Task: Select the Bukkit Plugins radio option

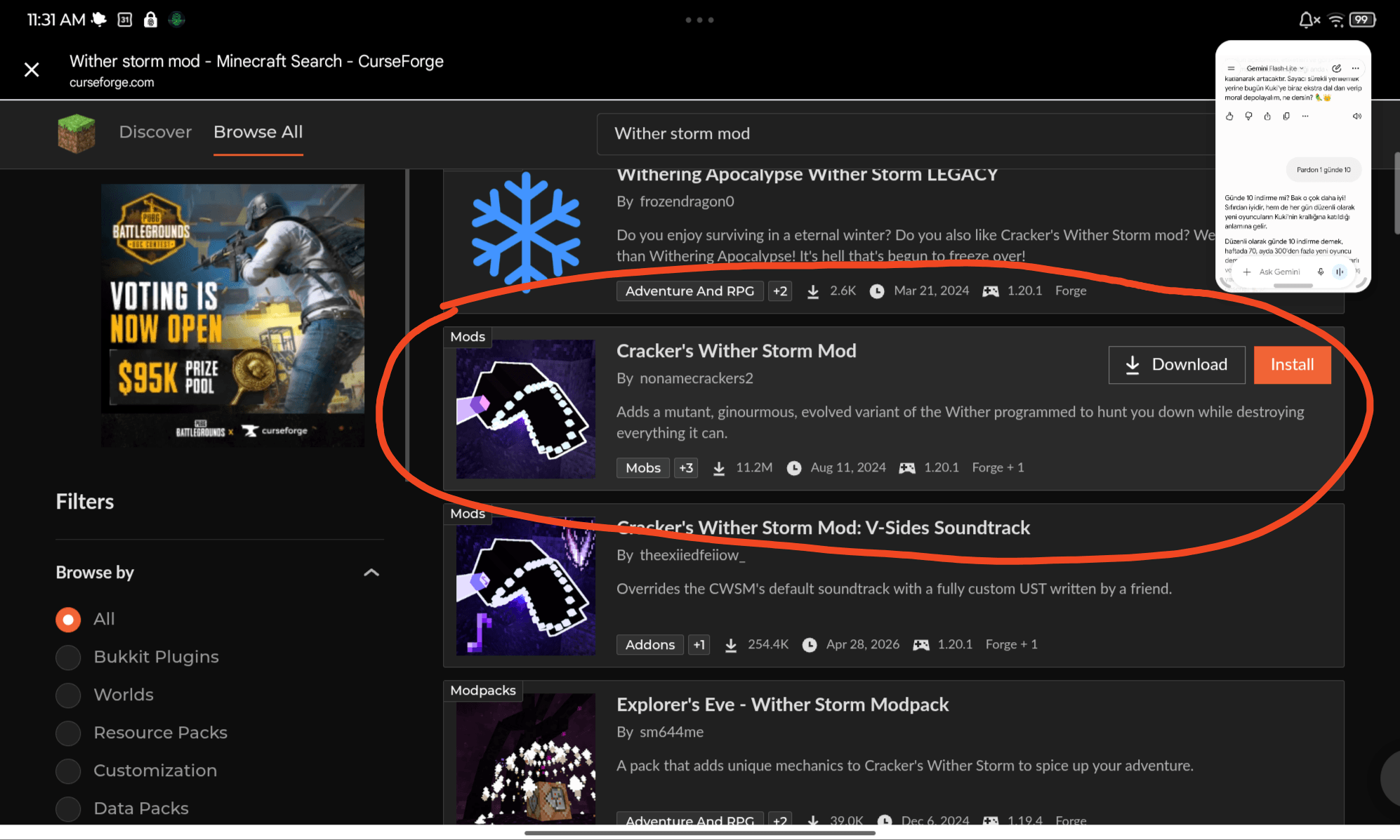Action: [x=68, y=657]
